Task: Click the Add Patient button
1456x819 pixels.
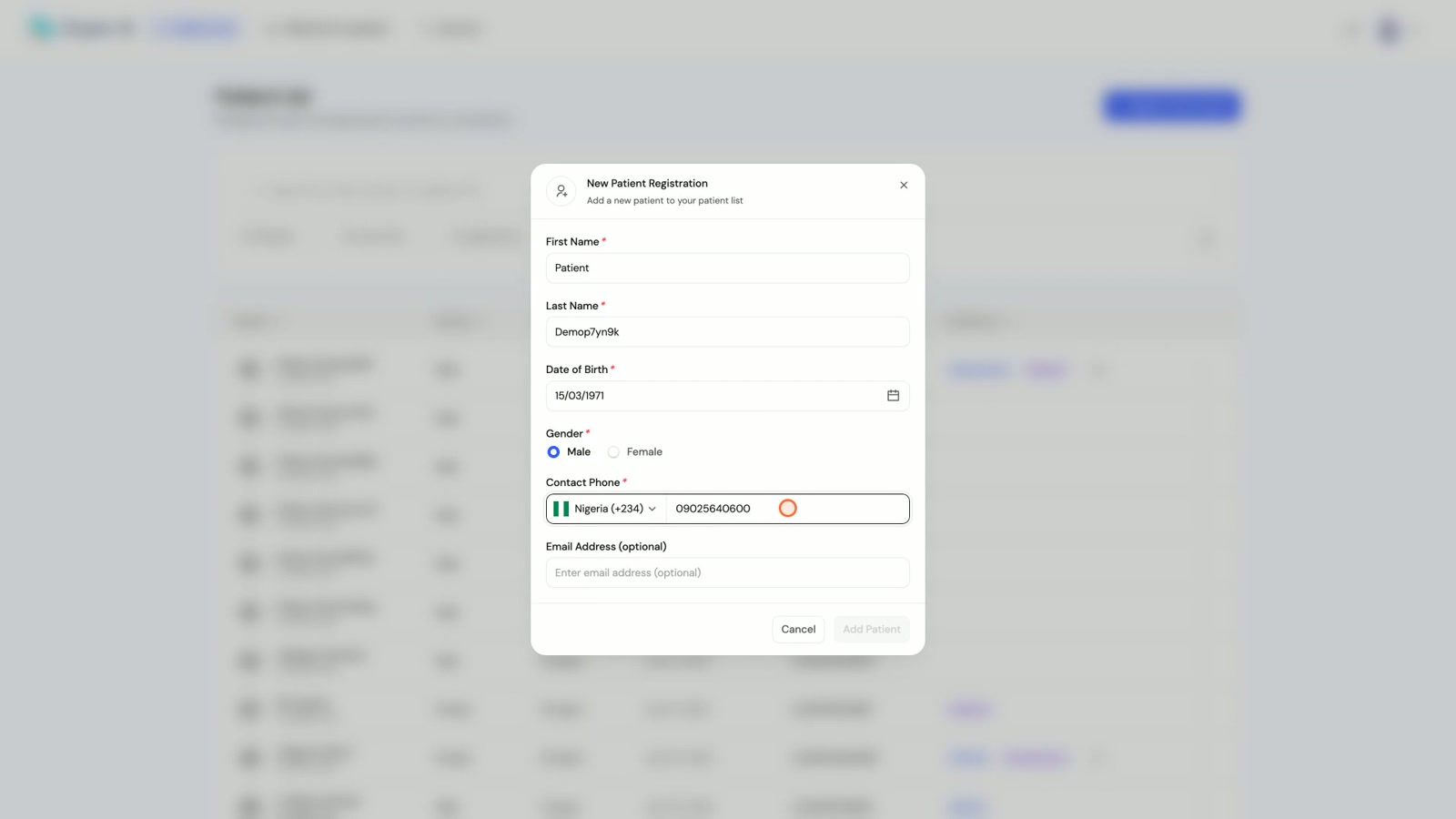Action: pos(871,630)
